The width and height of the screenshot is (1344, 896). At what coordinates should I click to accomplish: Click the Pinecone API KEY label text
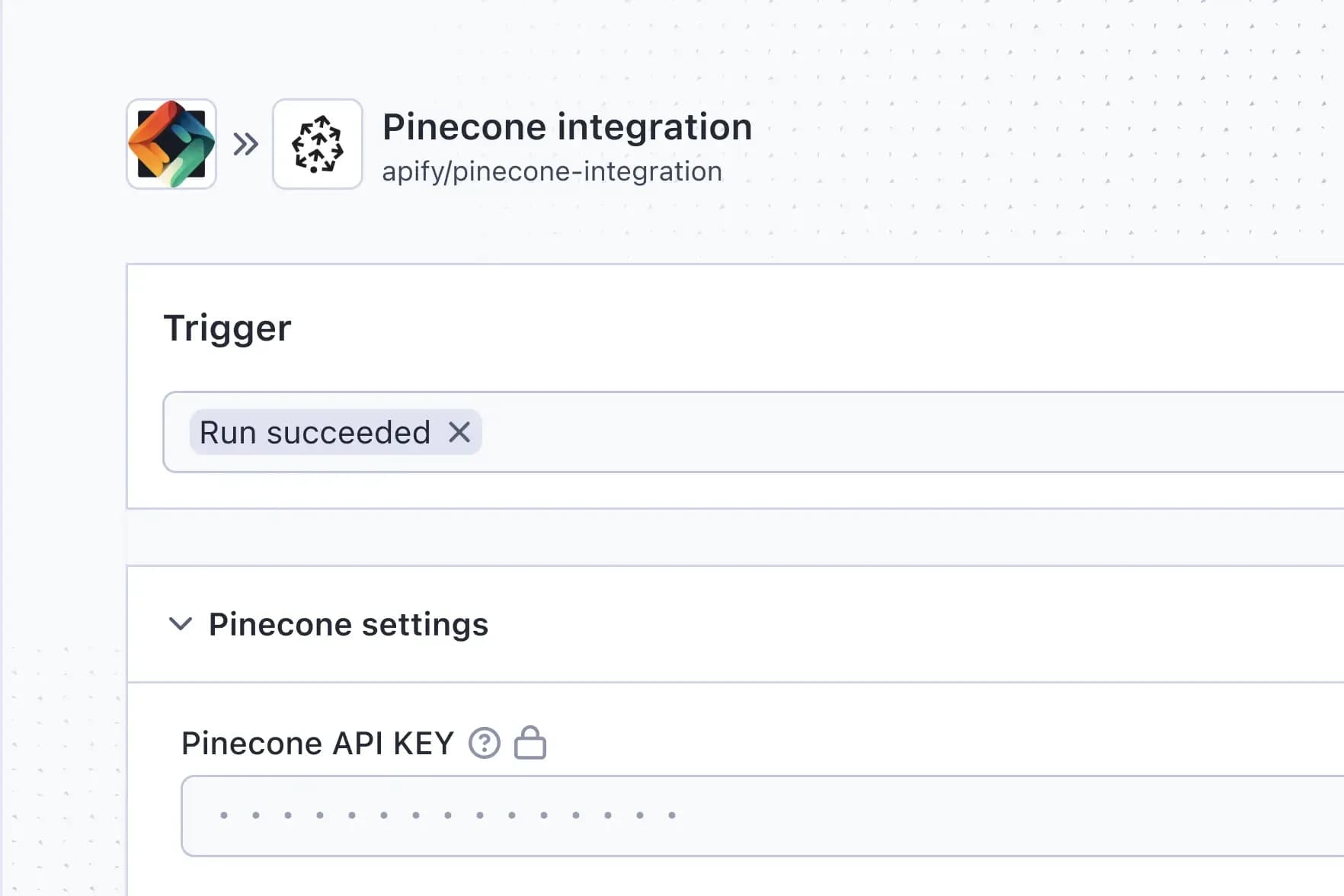point(317,743)
